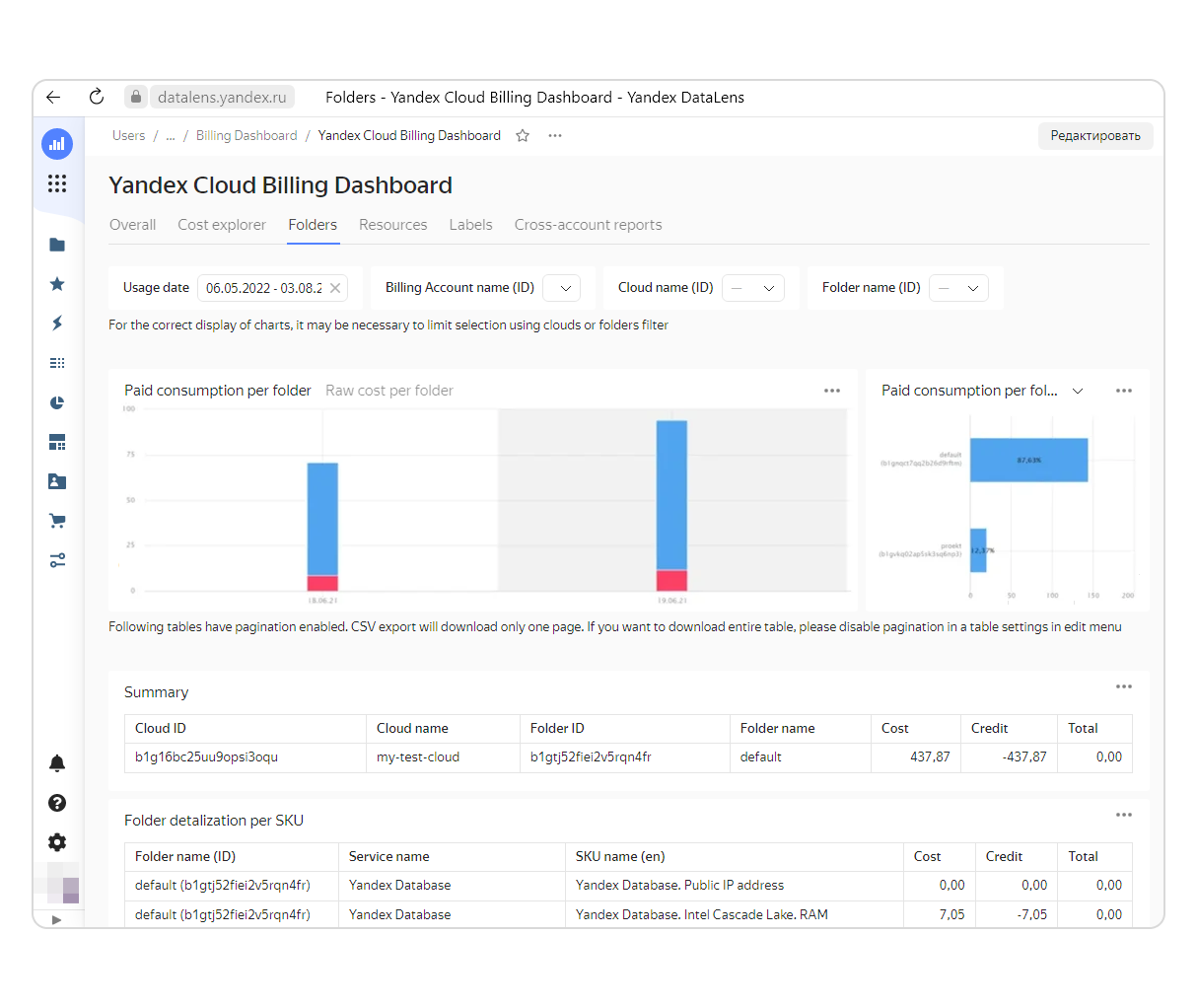Add dashboard to favorites with star icon
Screen dimensions: 1197x1008
[x=523, y=136]
